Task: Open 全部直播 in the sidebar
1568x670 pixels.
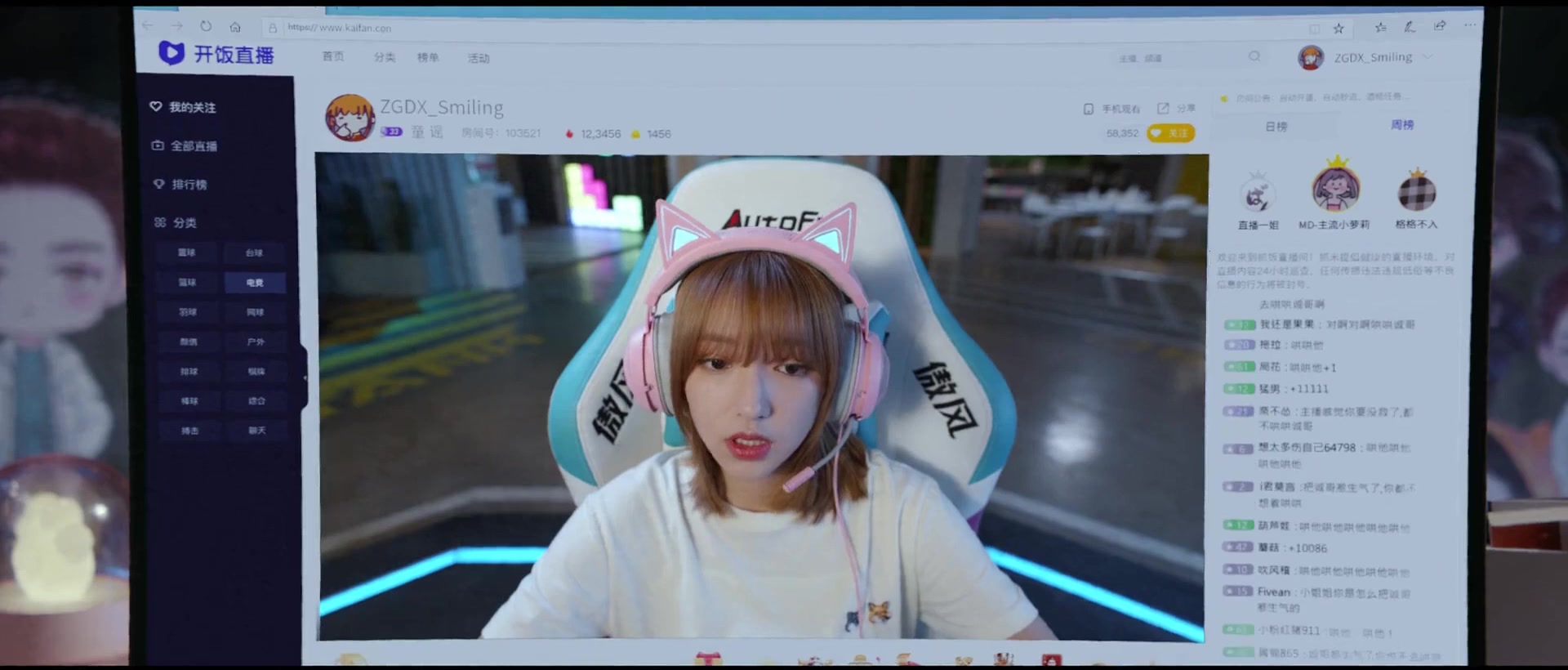Action: [x=185, y=145]
